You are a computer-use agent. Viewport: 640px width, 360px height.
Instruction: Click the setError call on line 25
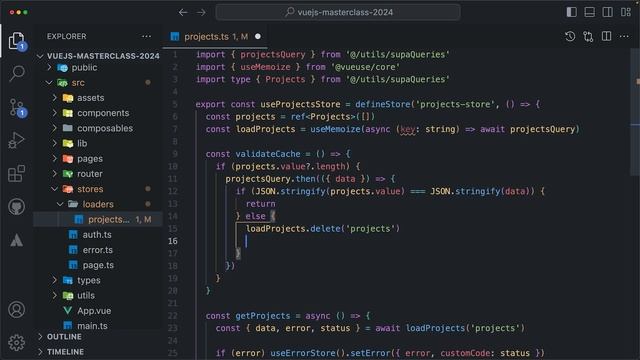tap(368, 353)
